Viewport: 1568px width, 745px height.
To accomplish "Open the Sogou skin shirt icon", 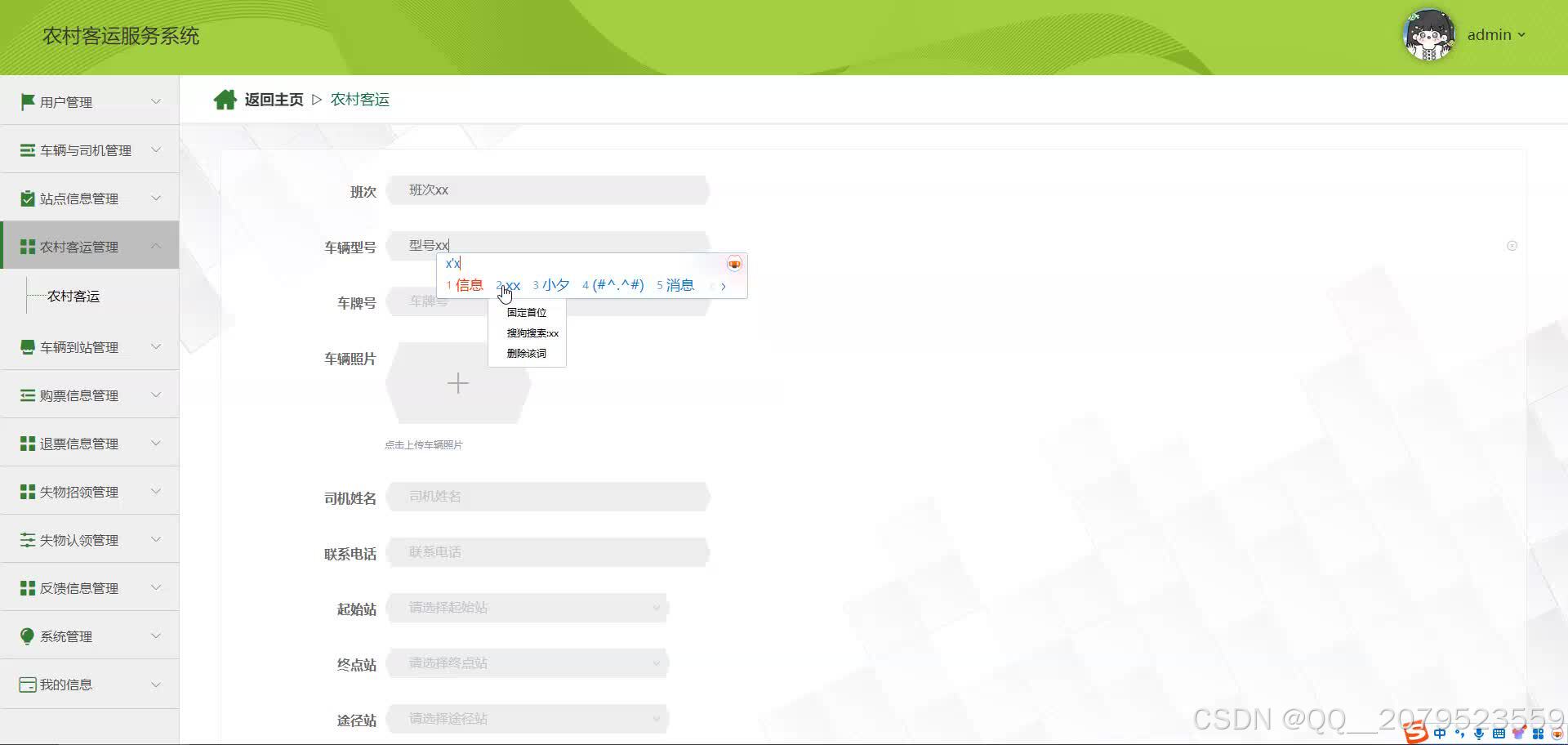I will pyautogui.click(x=1518, y=734).
